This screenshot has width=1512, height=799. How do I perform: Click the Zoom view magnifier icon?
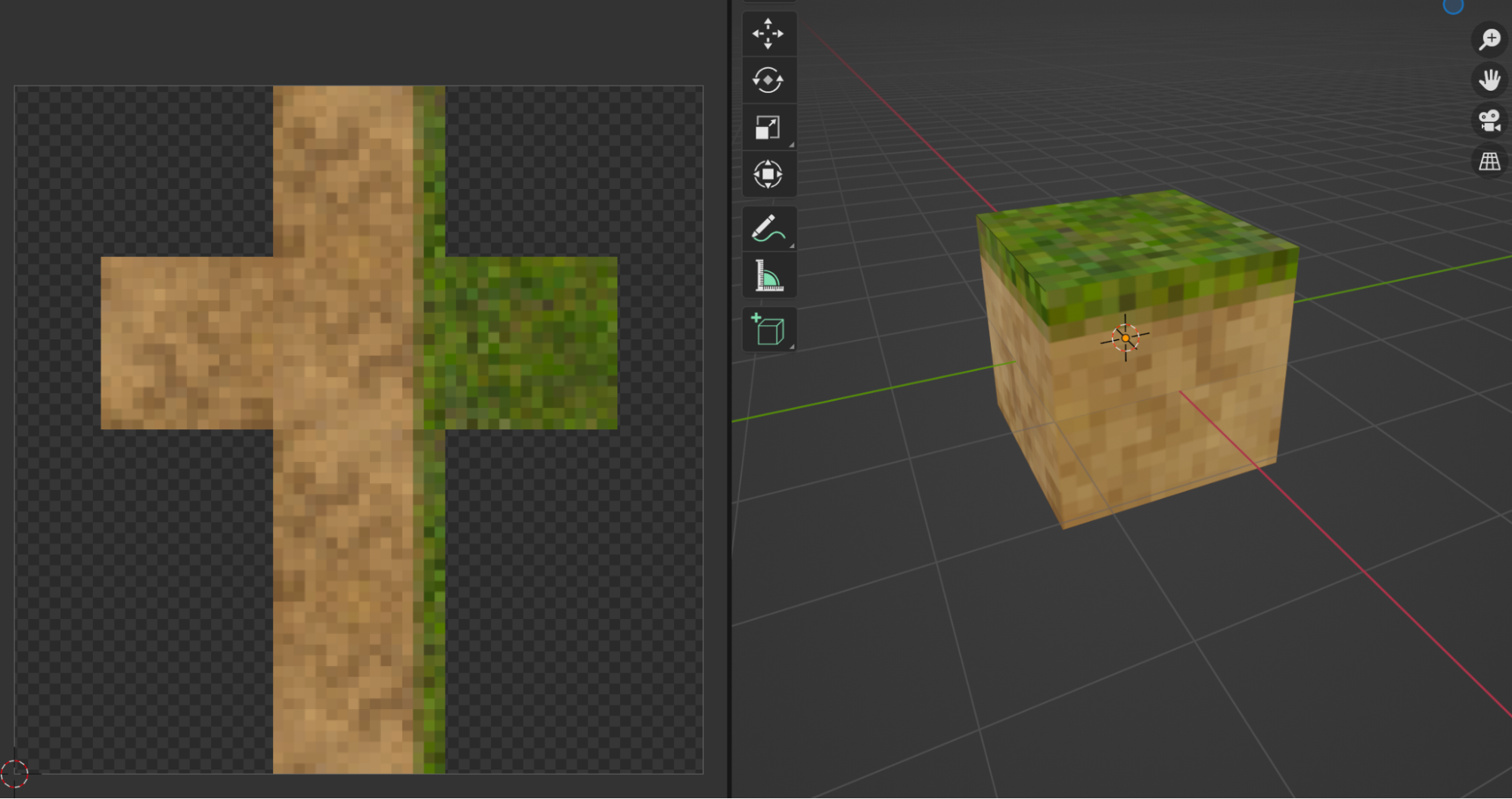1490,39
